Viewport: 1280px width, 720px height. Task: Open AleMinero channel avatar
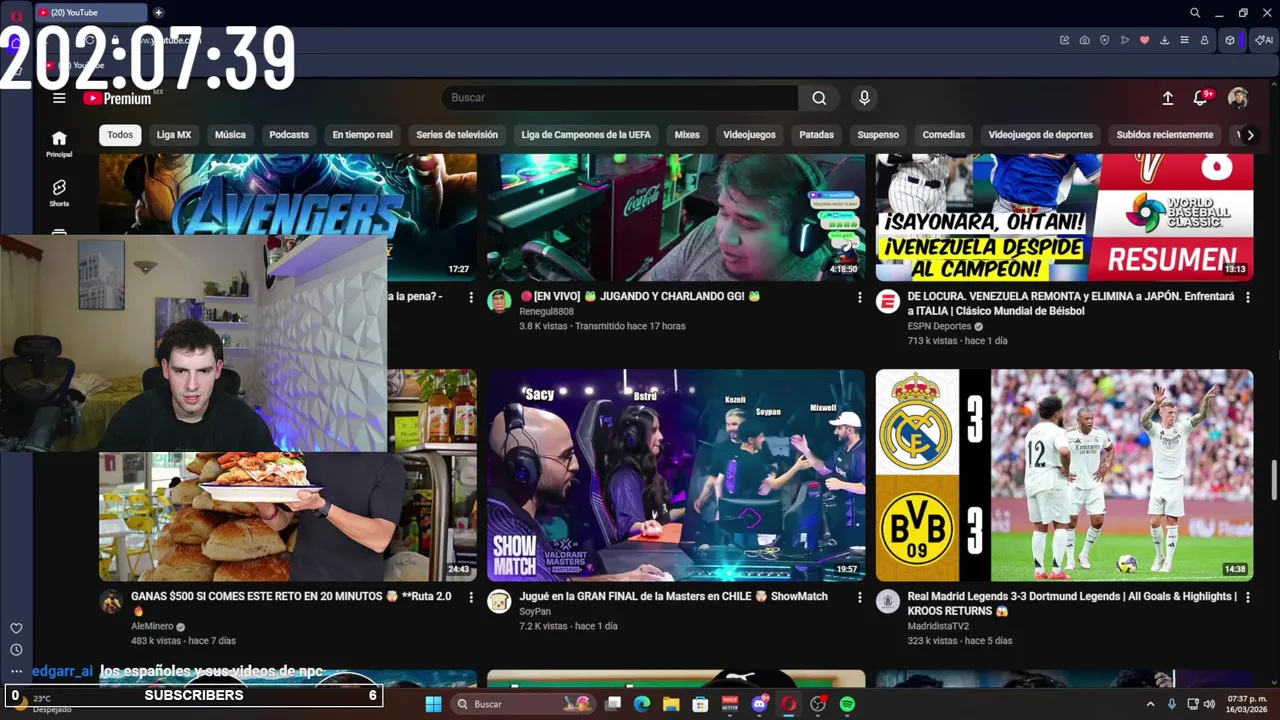pos(111,601)
